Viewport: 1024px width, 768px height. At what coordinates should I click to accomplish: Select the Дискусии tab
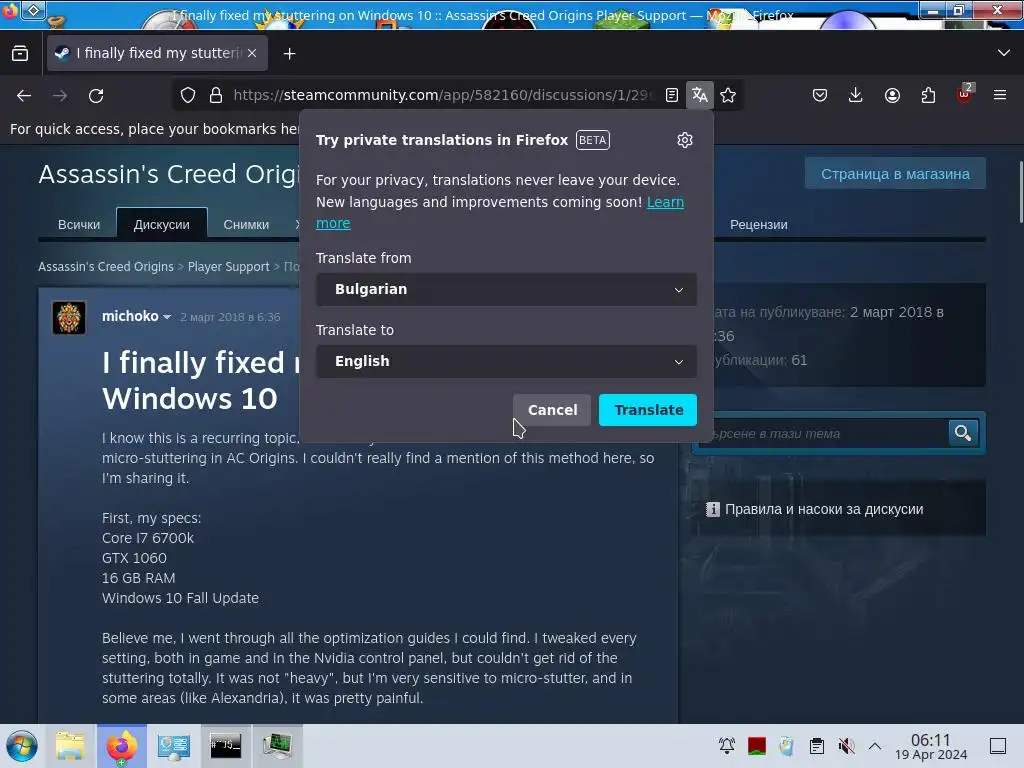[x=162, y=223]
